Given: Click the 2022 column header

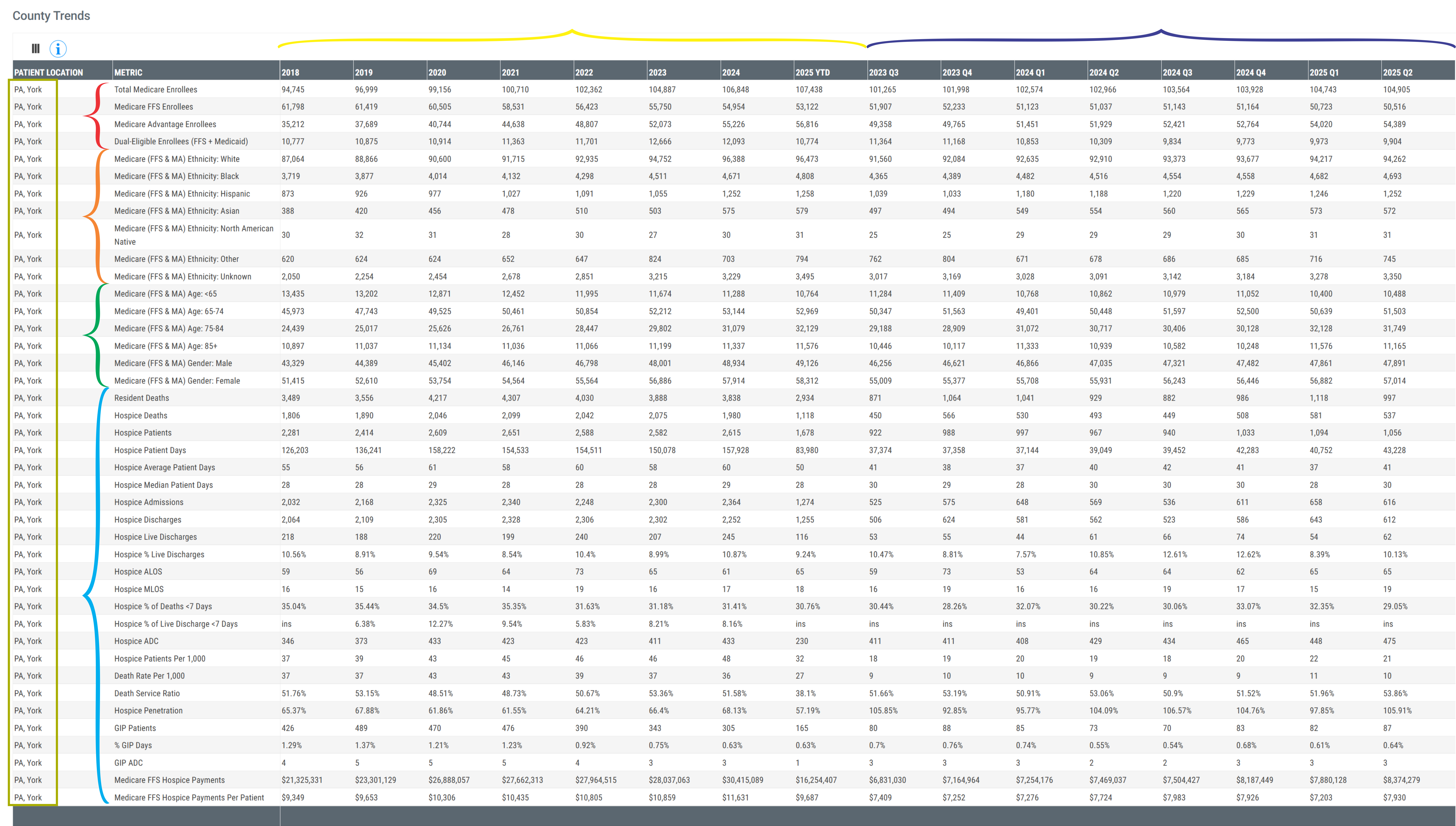Looking at the screenshot, I should 584,73.
